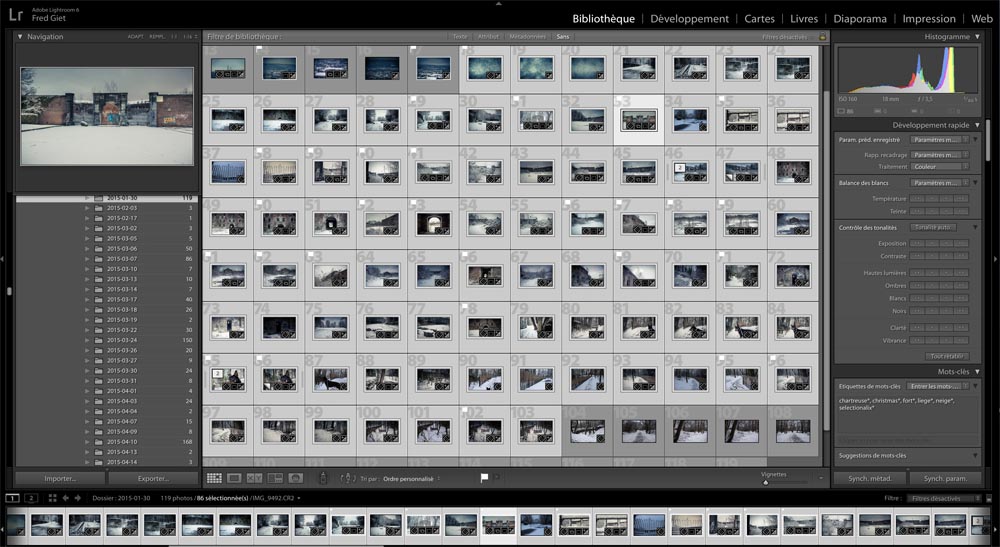This screenshot has width=1000, height=547.
Task: Click the filter lock icon in library filter bar
Action: (x=822, y=37)
